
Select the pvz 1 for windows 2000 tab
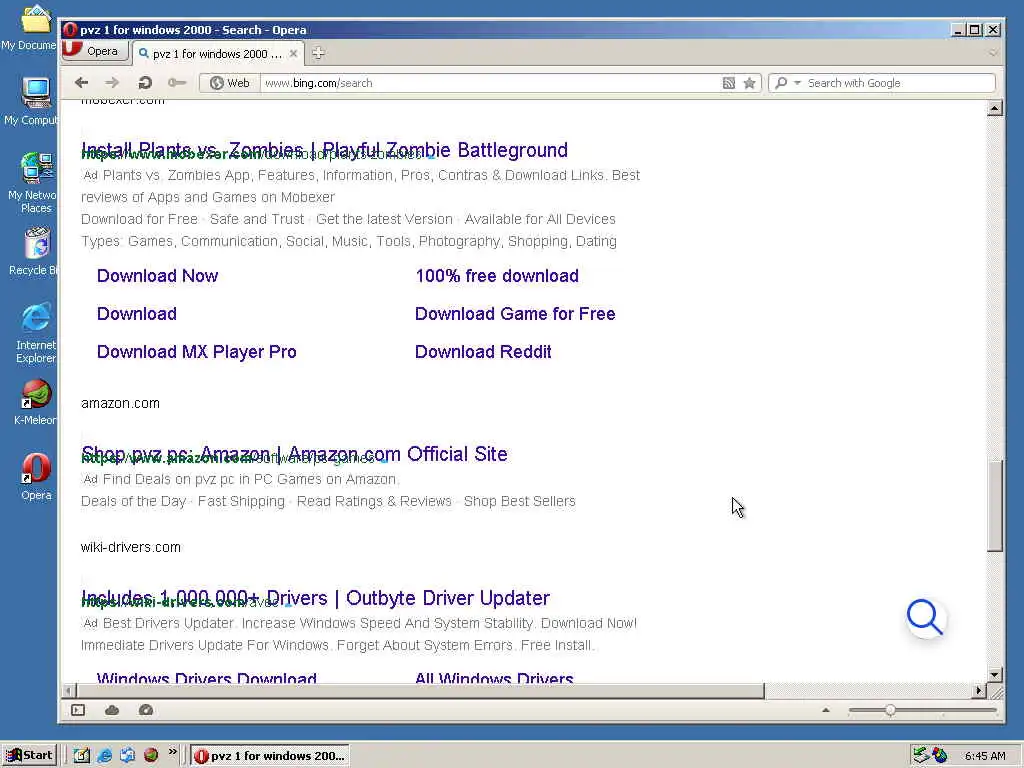(217, 54)
